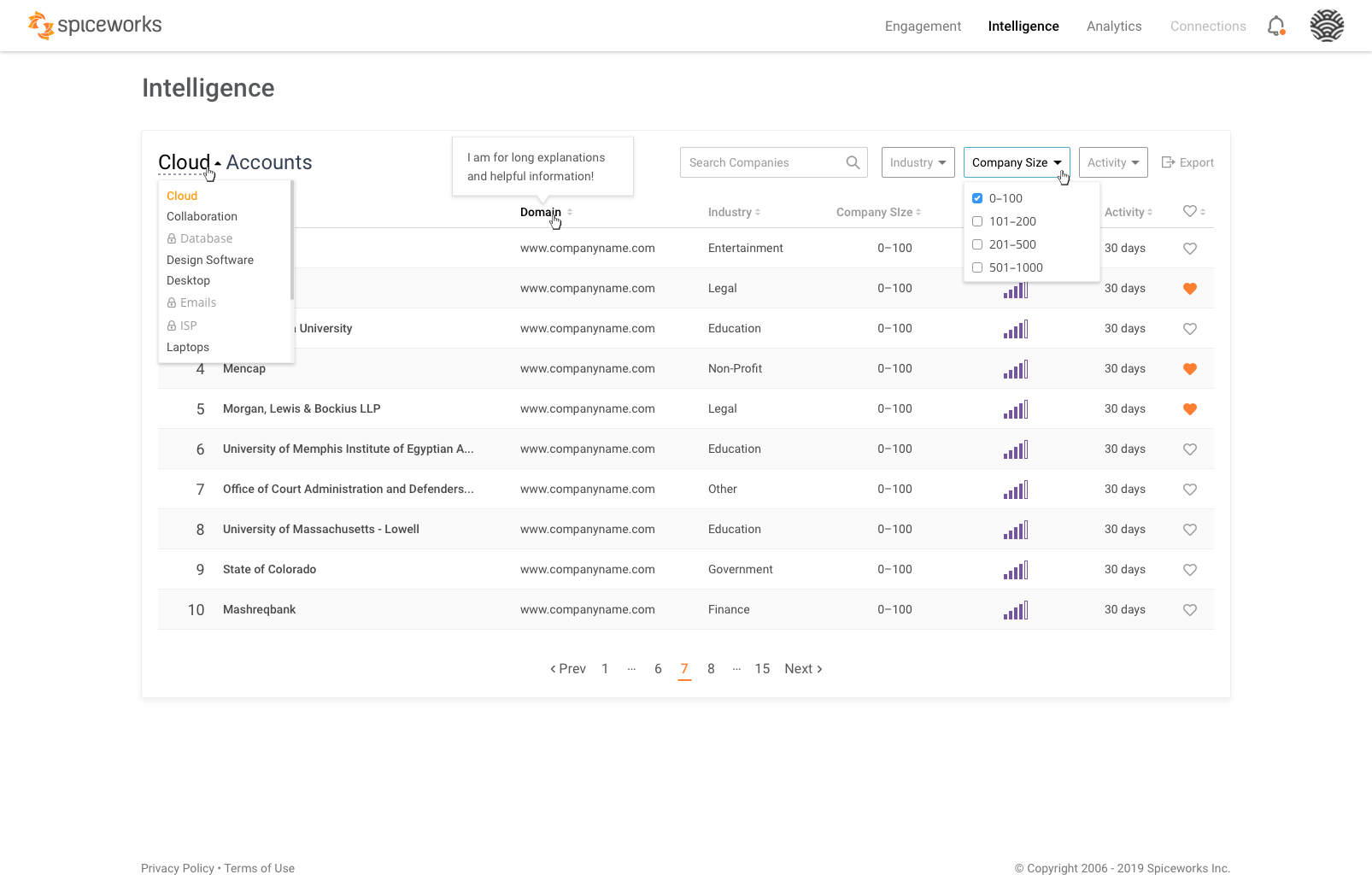Select Design Software in category list
Screen dimensions: 1372x892
[x=210, y=260]
